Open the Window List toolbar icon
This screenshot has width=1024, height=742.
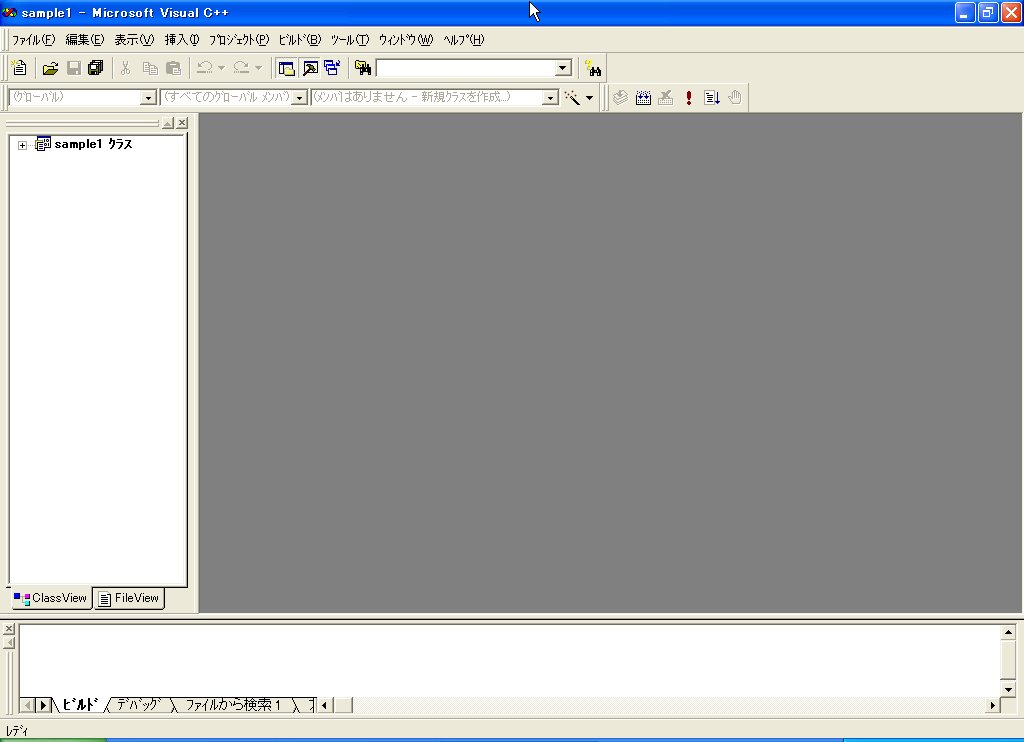[x=332, y=68]
